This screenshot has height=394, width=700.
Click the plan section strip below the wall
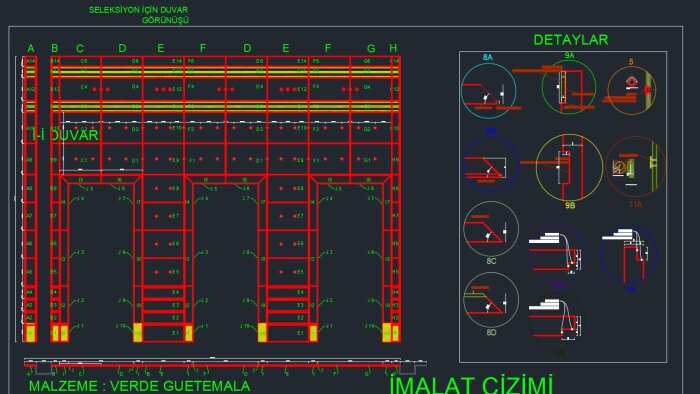tap(225, 365)
